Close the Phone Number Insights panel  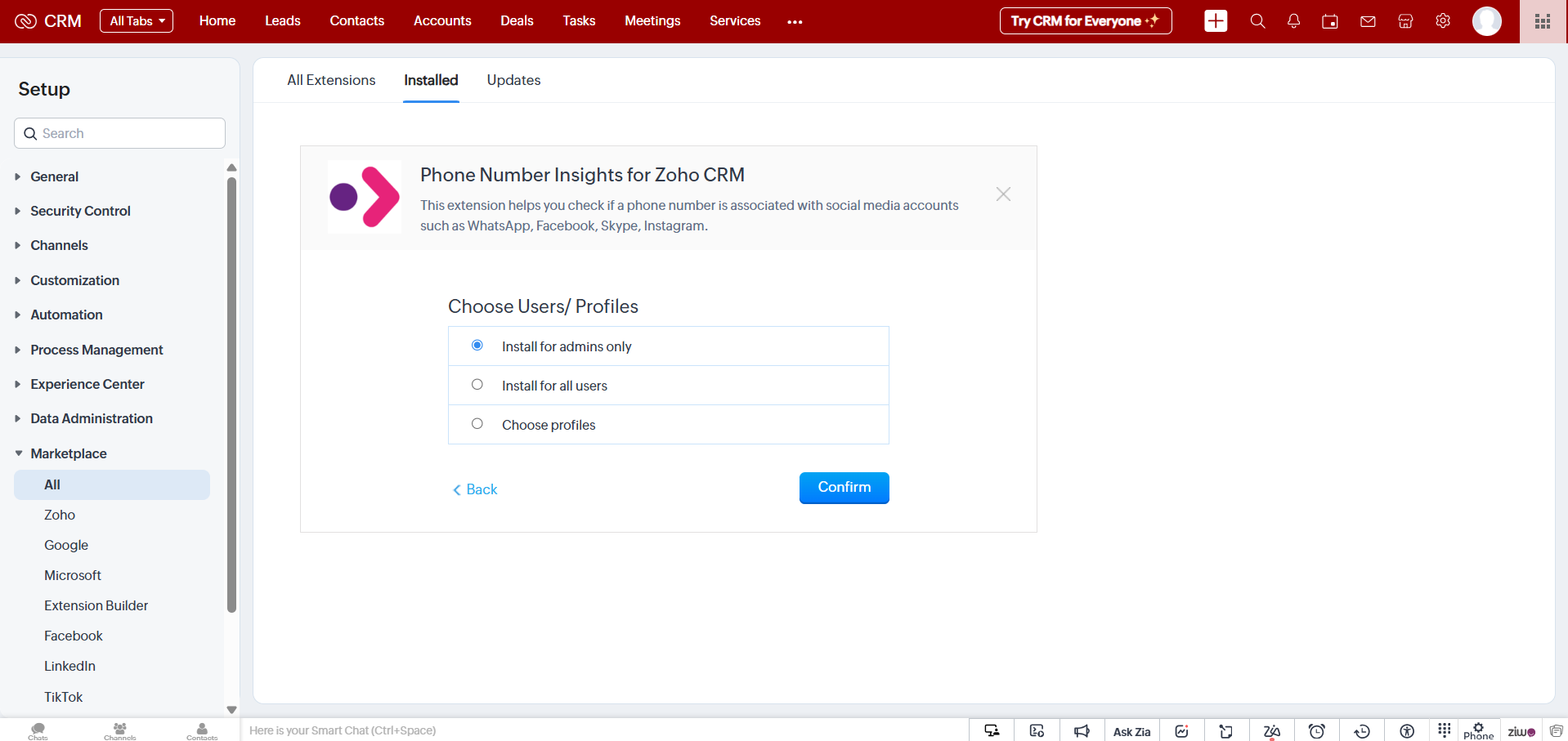coord(1003,194)
